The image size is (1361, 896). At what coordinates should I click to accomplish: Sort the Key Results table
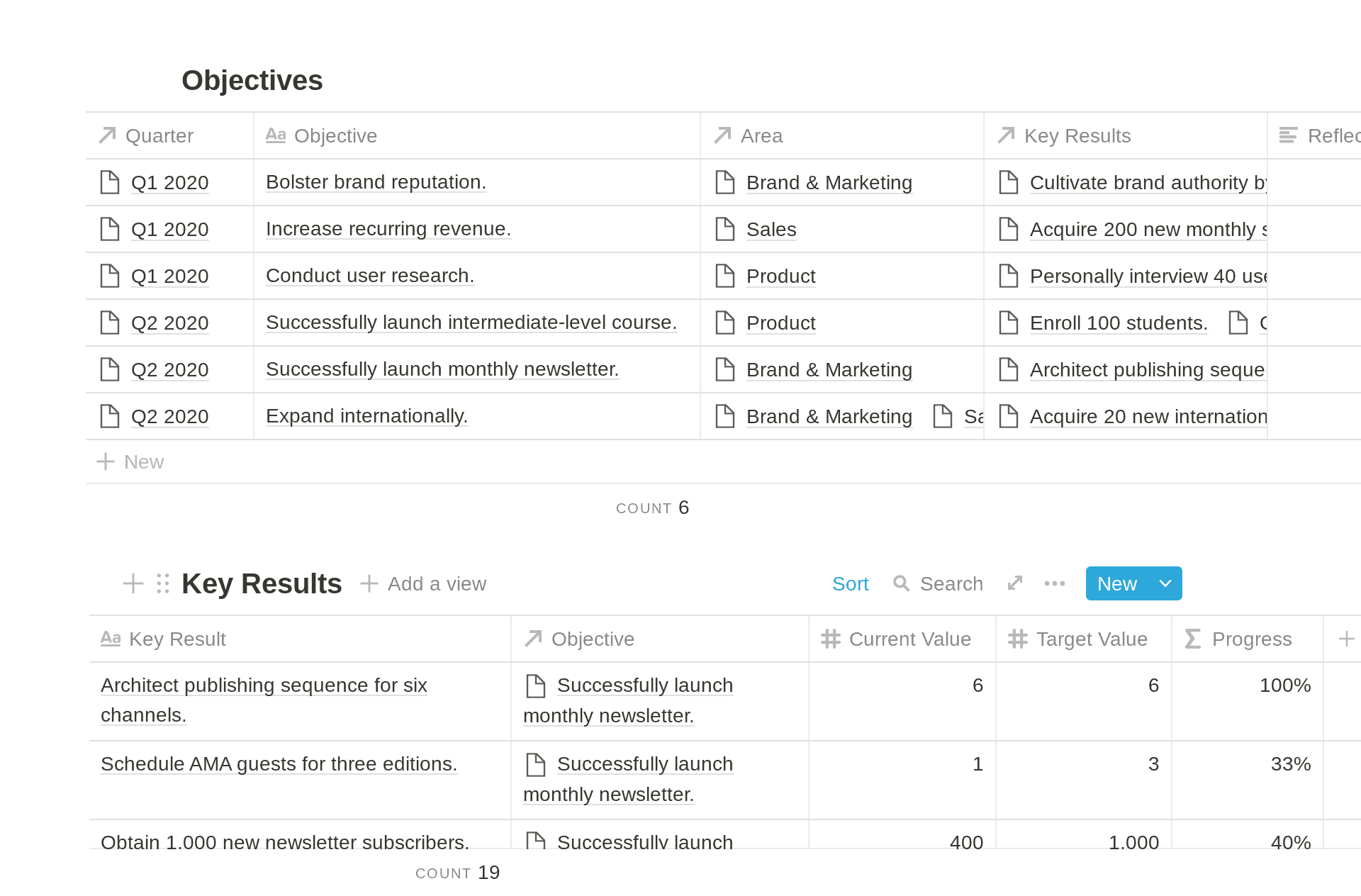tap(850, 583)
